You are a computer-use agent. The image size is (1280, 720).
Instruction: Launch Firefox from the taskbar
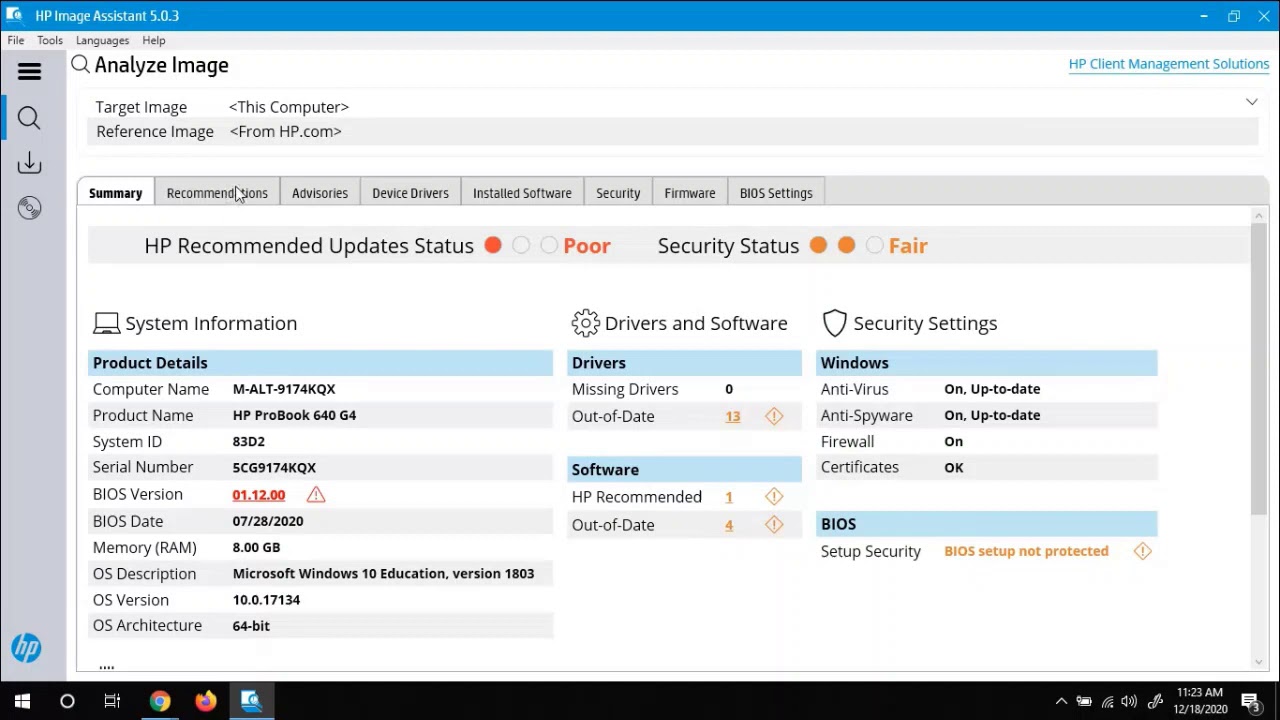(x=205, y=701)
